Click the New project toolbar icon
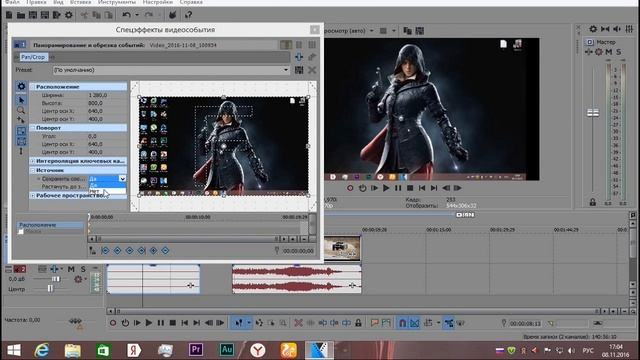This screenshot has height=360, width=640. [x=9, y=16]
